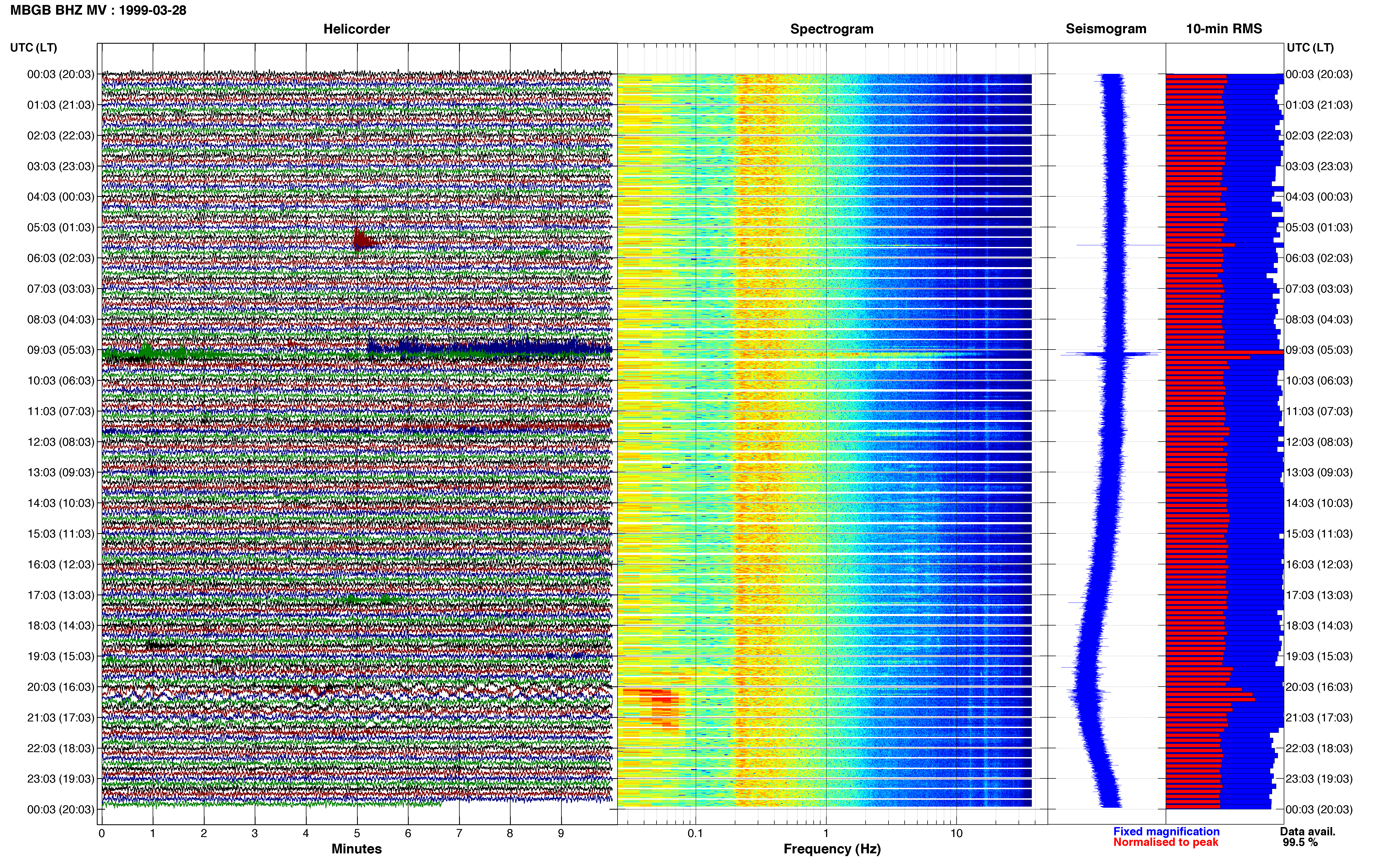Click minute tick label '5' on helicorder axis
This screenshot has width=1388, height=868.
click(357, 833)
